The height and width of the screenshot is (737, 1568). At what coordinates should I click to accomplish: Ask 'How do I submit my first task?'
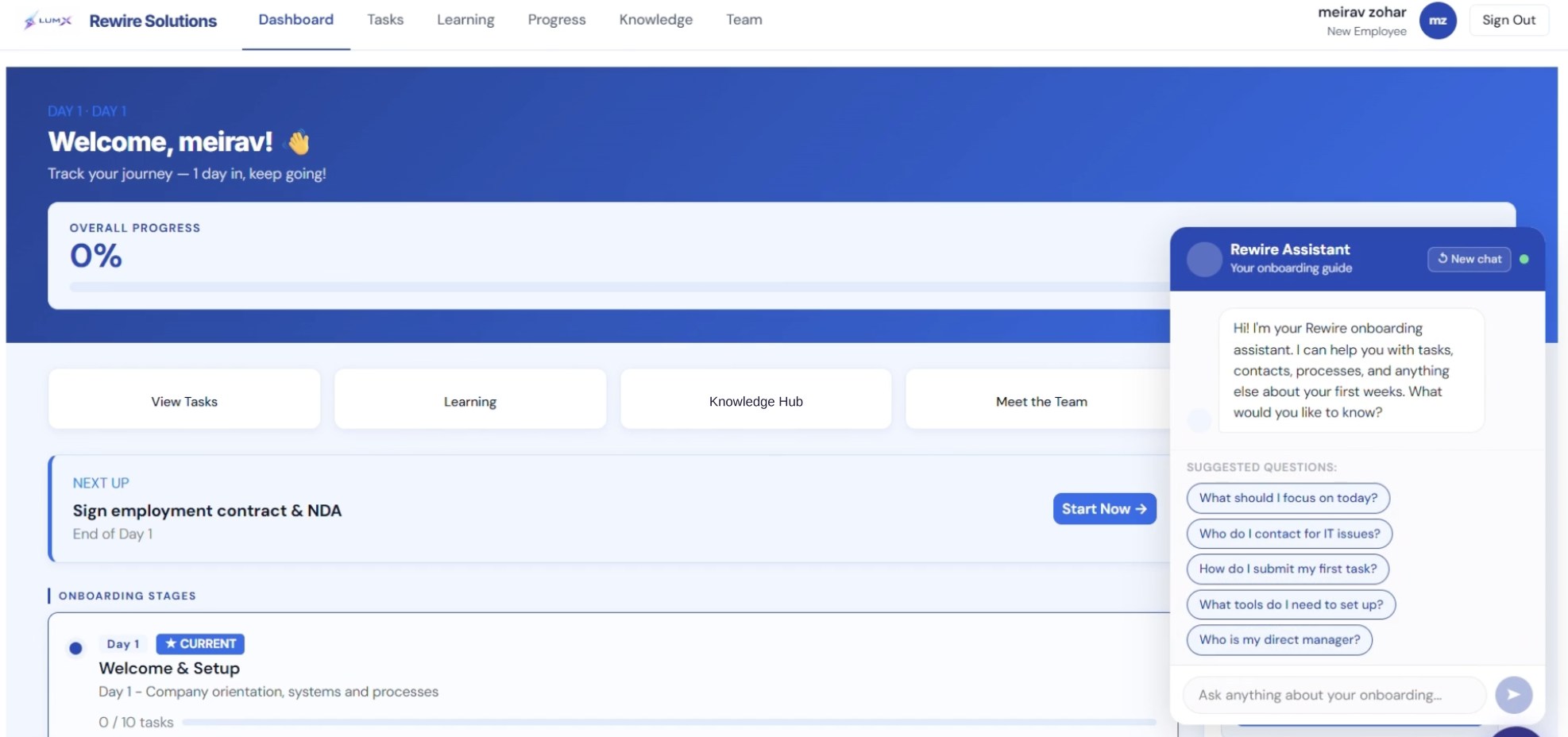pos(1288,569)
